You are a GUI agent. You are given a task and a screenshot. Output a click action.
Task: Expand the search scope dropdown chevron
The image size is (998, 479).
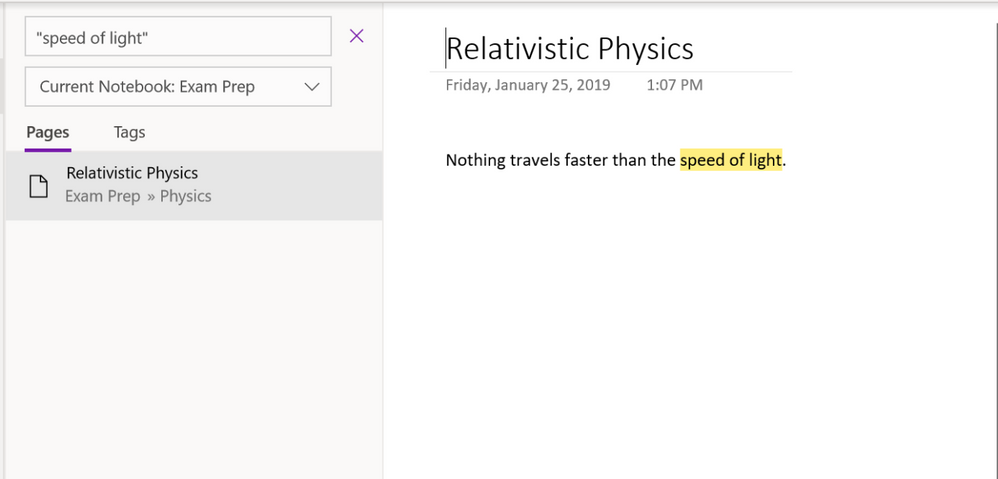312,87
